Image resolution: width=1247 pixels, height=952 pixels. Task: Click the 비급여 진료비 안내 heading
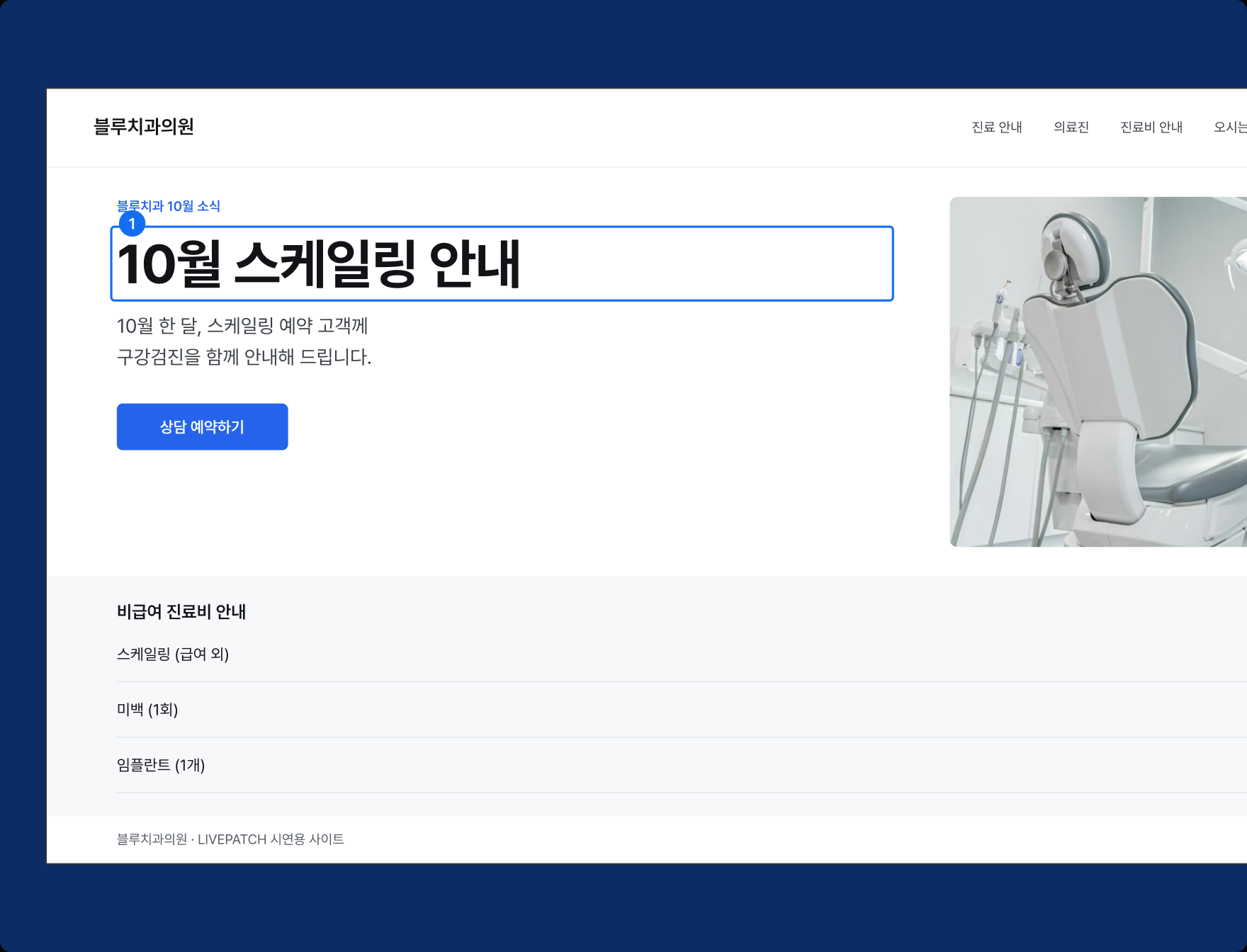tap(181, 611)
